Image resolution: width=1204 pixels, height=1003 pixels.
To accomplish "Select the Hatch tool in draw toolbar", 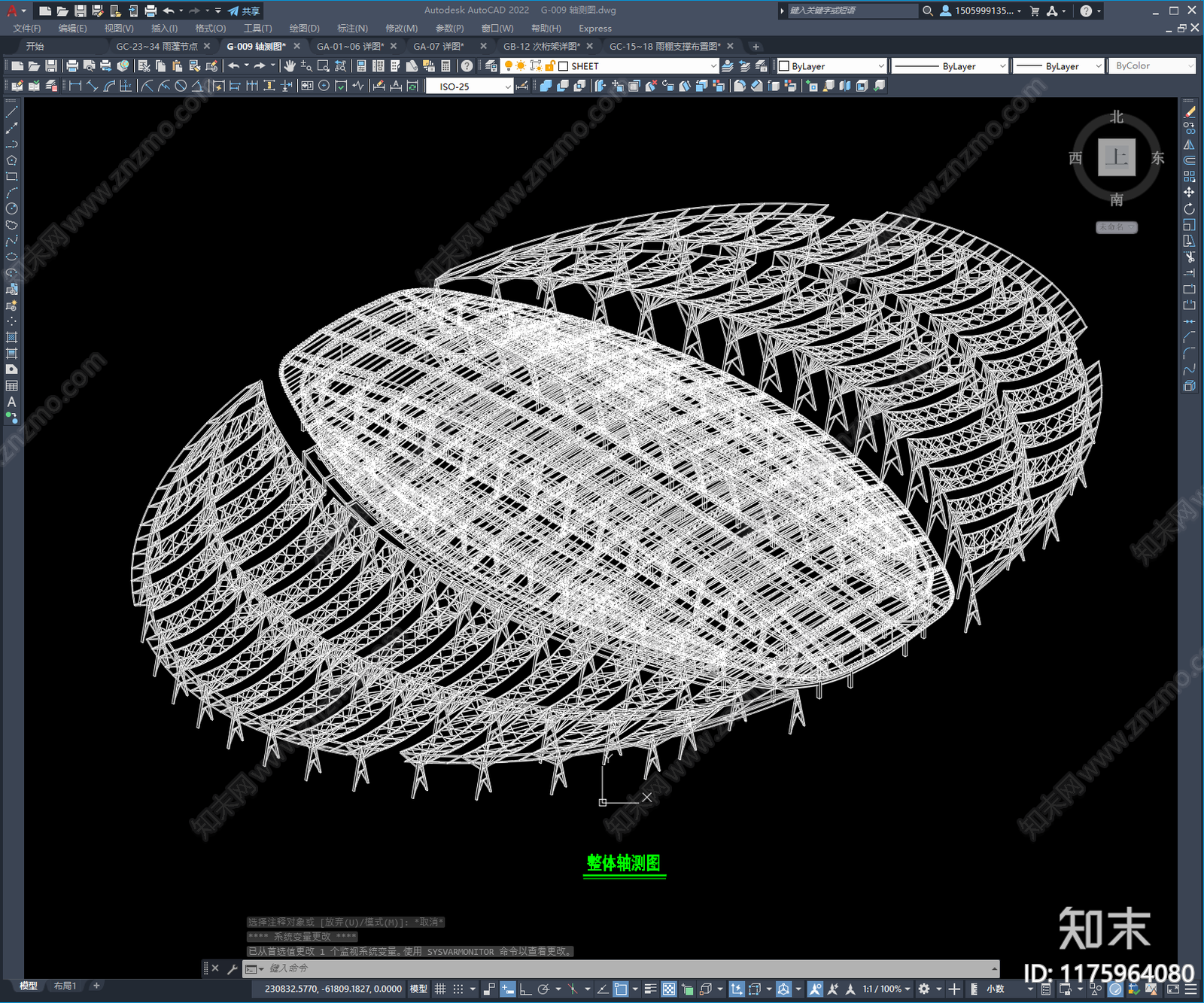I will (x=11, y=337).
